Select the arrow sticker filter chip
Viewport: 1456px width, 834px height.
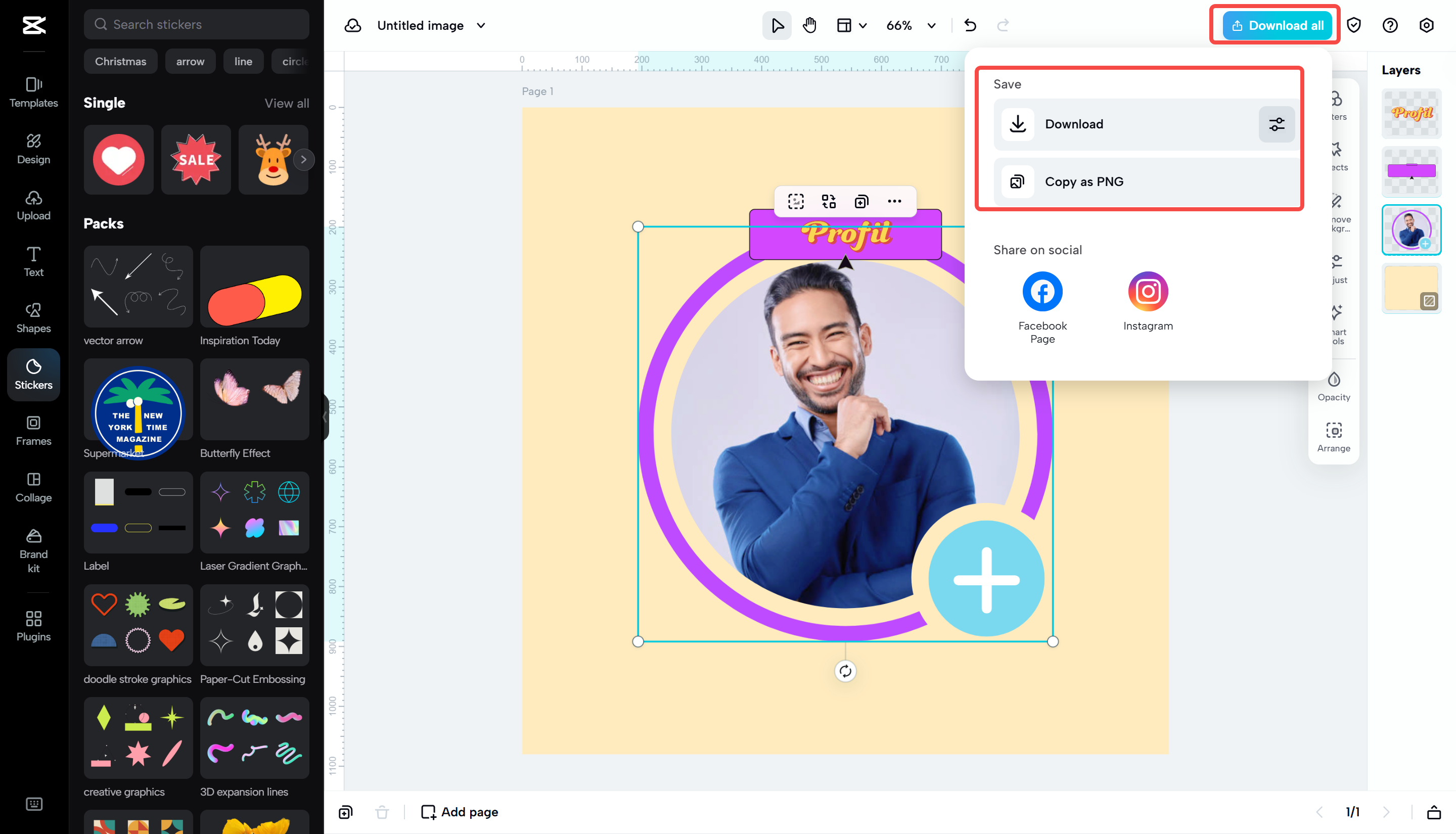pos(190,61)
